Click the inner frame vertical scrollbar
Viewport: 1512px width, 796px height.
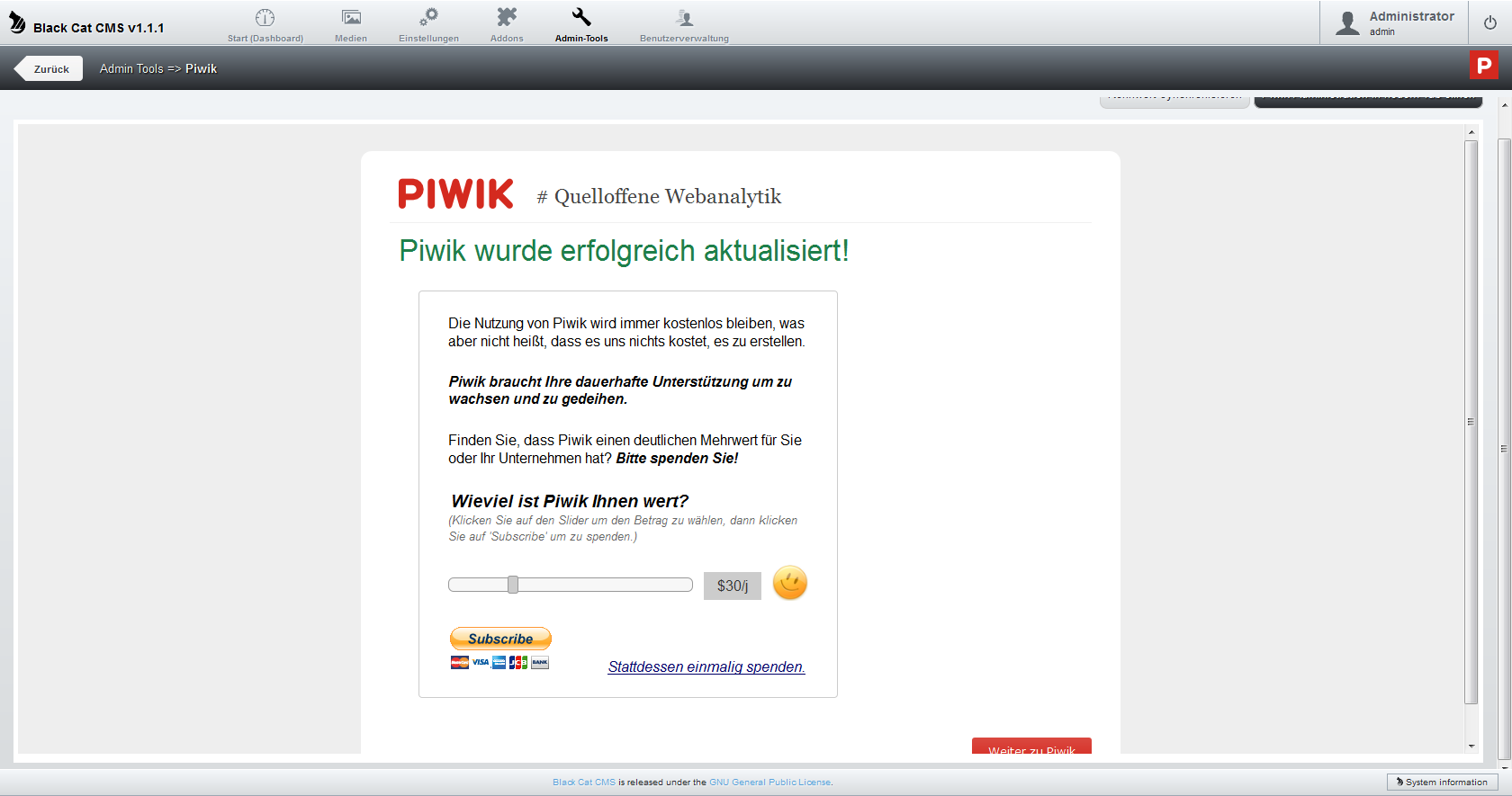[1471, 421]
